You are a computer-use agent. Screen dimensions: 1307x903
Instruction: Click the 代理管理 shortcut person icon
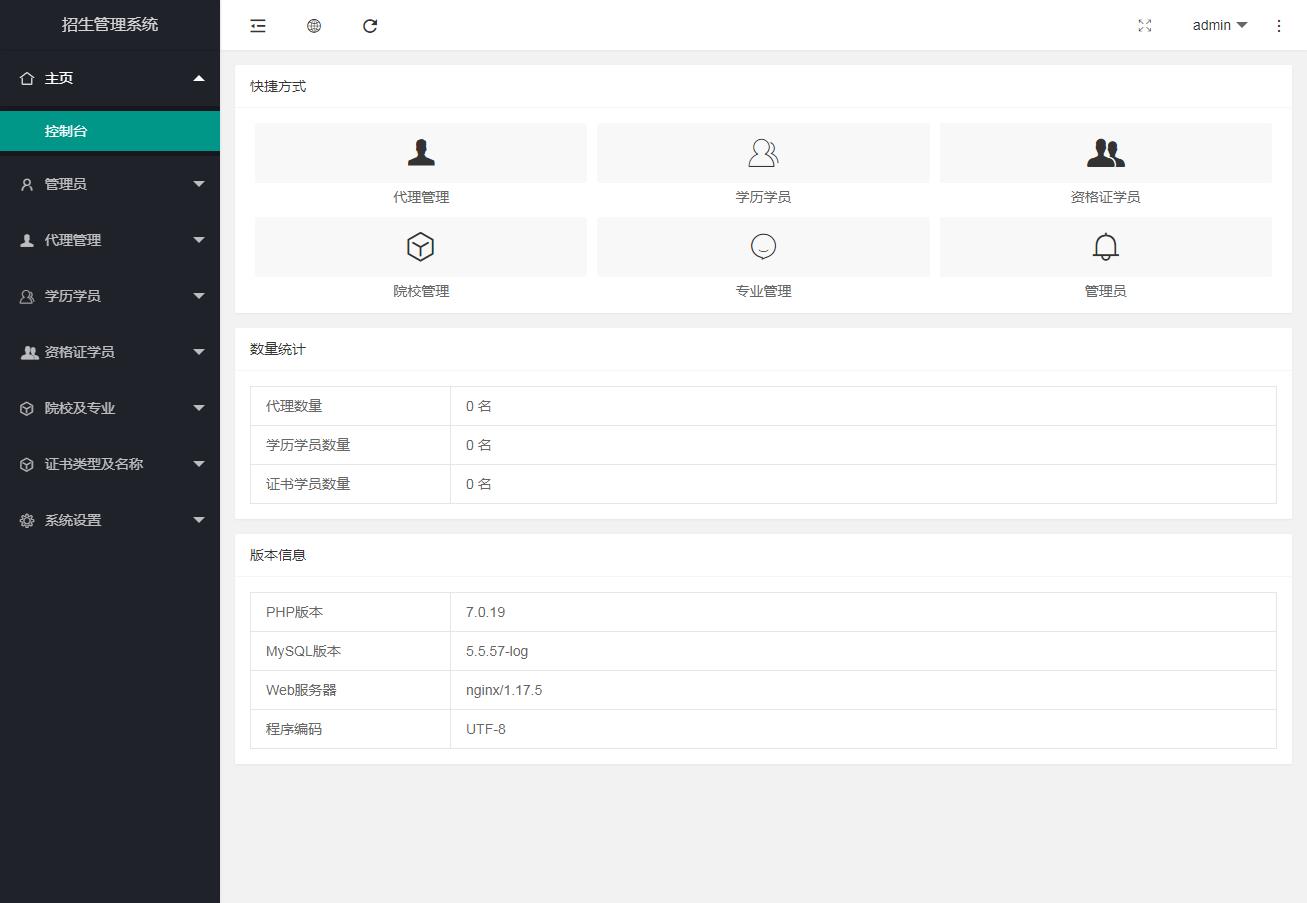click(421, 153)
